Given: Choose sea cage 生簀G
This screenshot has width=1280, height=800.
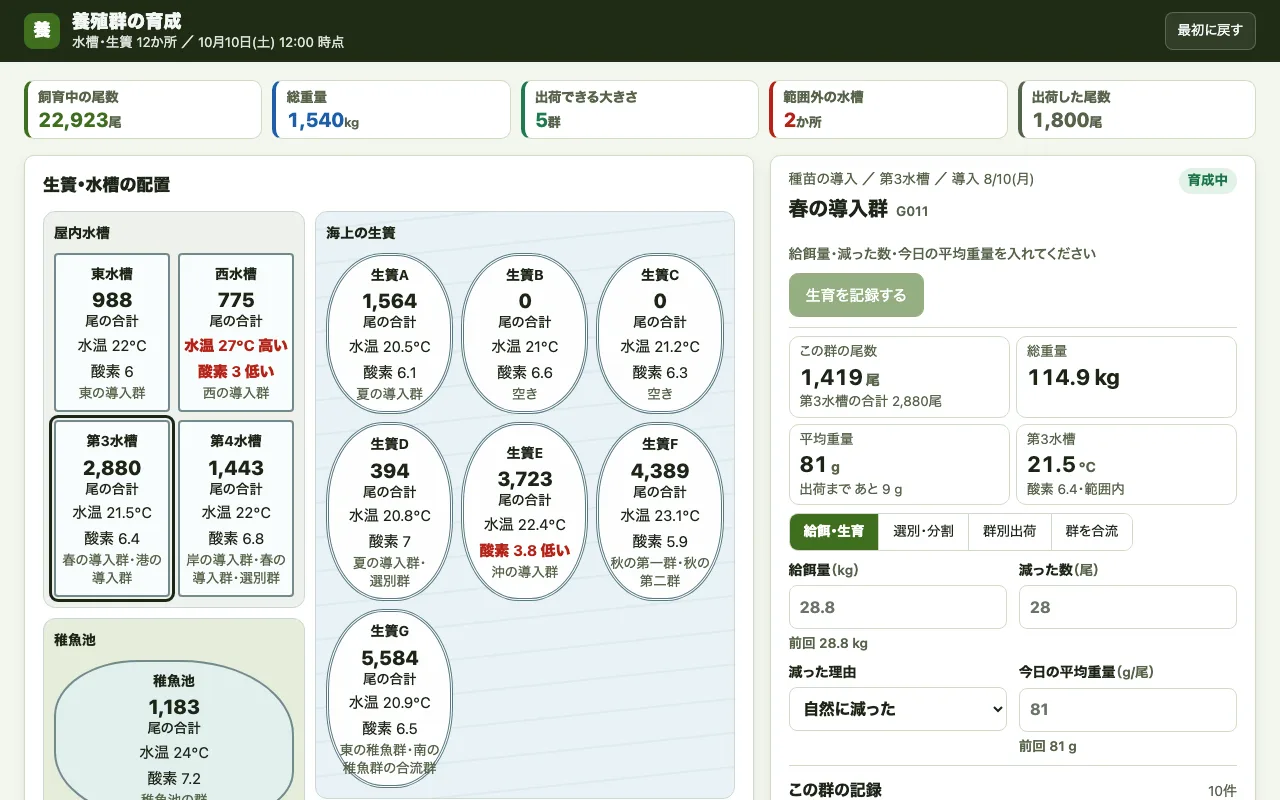Looking at the screenshot, I should 390,699.
